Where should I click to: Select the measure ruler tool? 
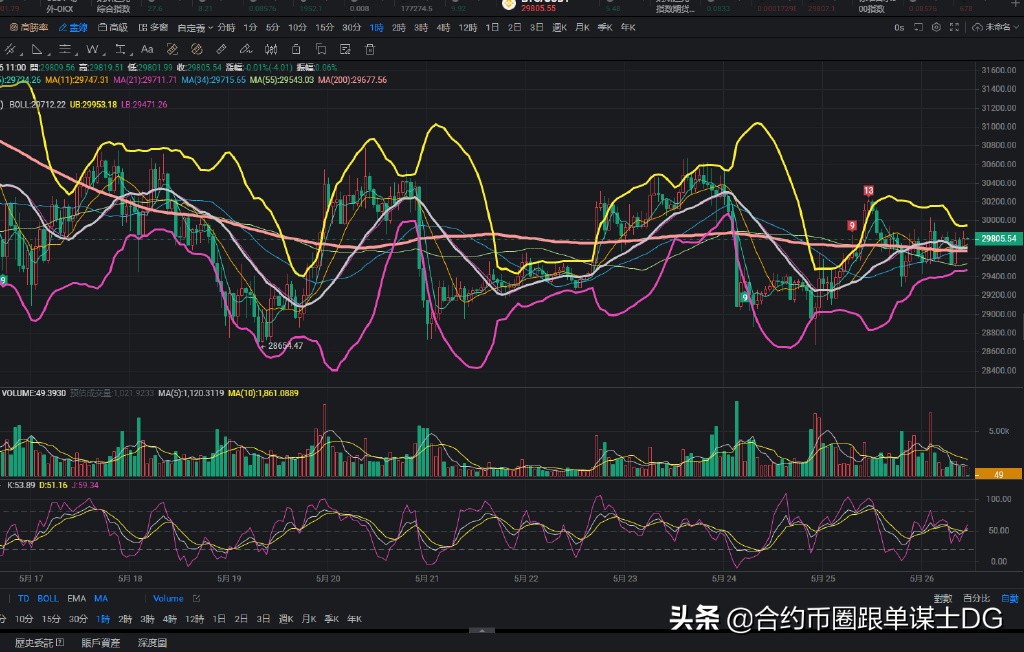[221, 49]
